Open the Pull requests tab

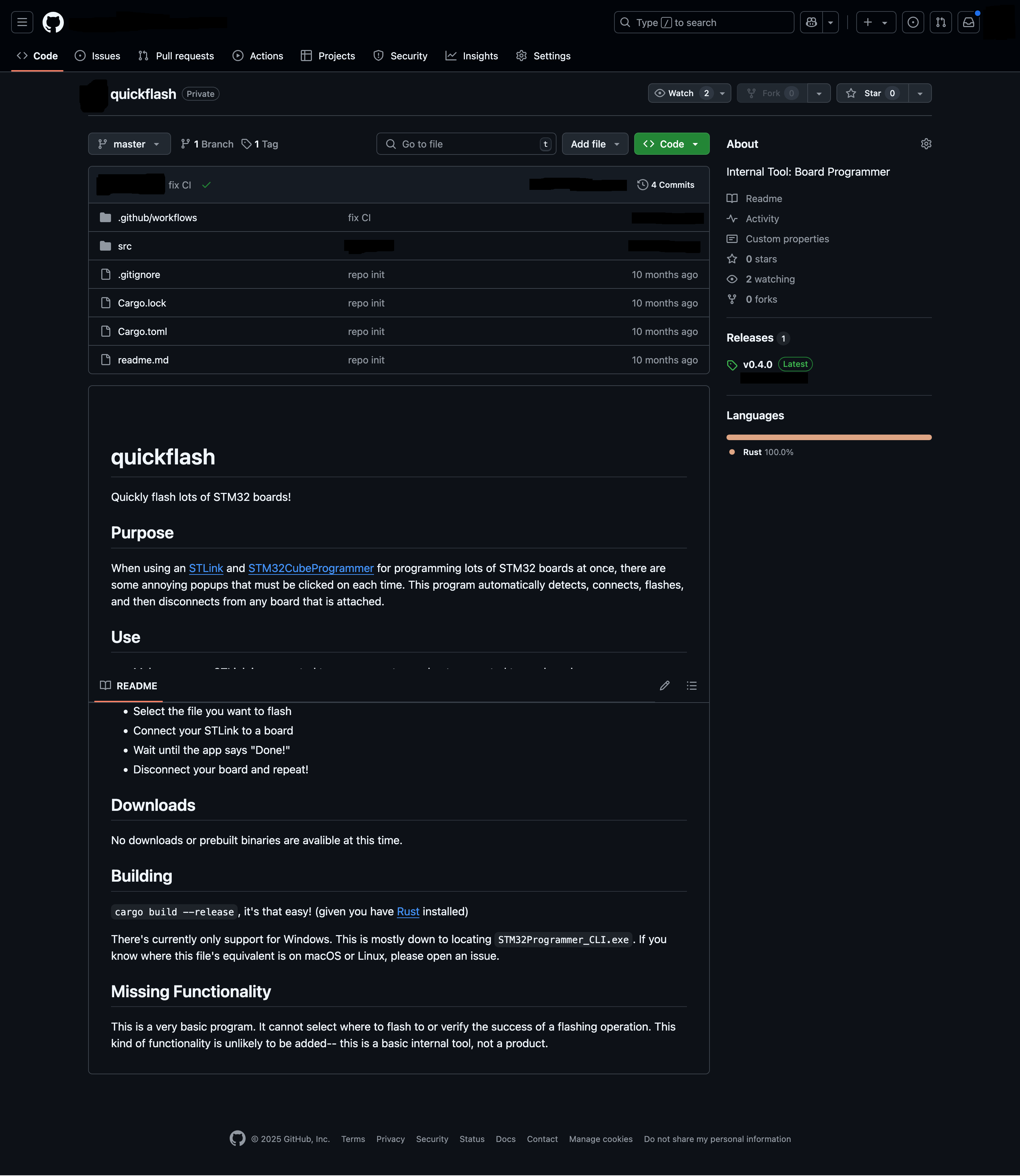tap(176, 56)
